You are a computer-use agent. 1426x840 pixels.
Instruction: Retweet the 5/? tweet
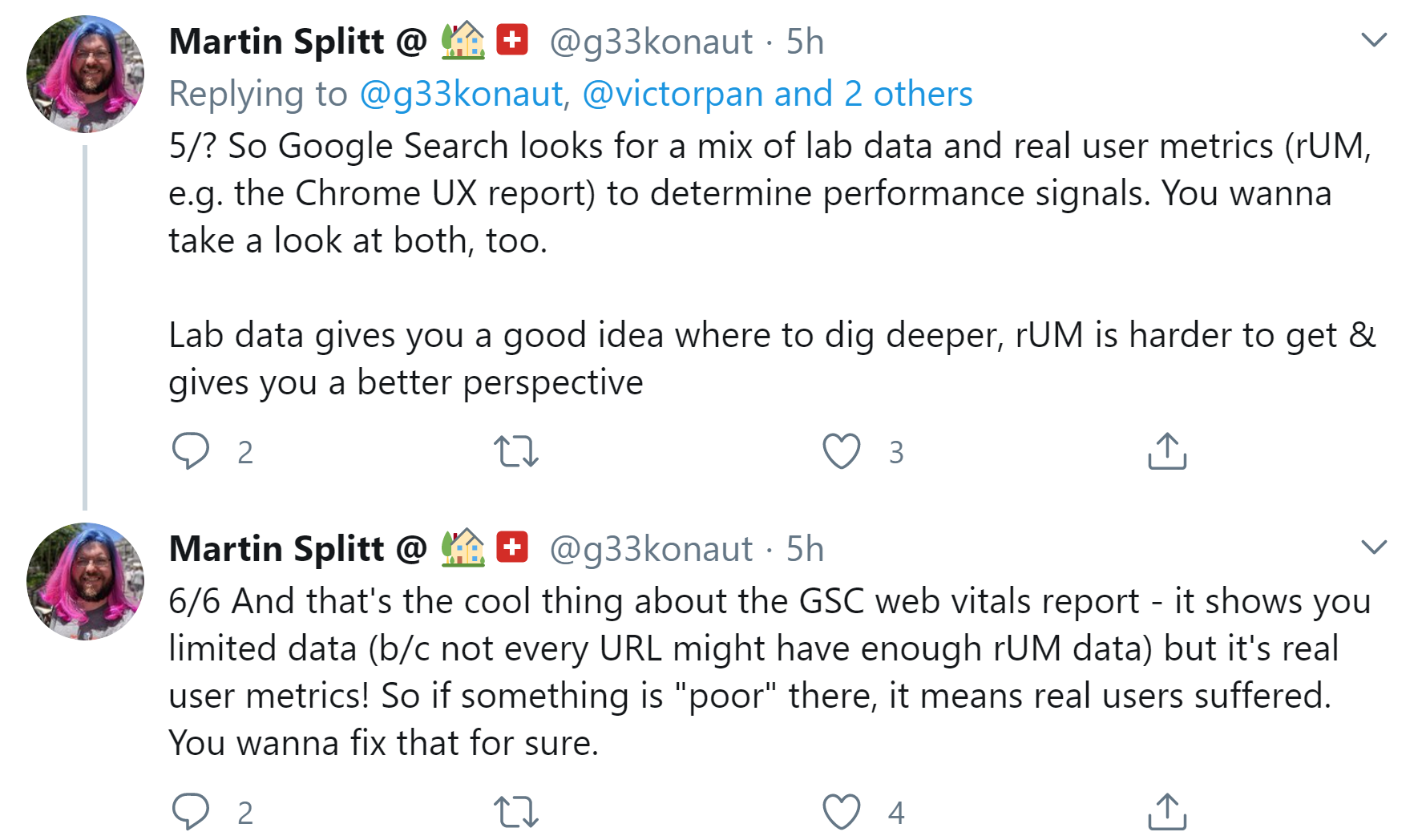[515, 451]
